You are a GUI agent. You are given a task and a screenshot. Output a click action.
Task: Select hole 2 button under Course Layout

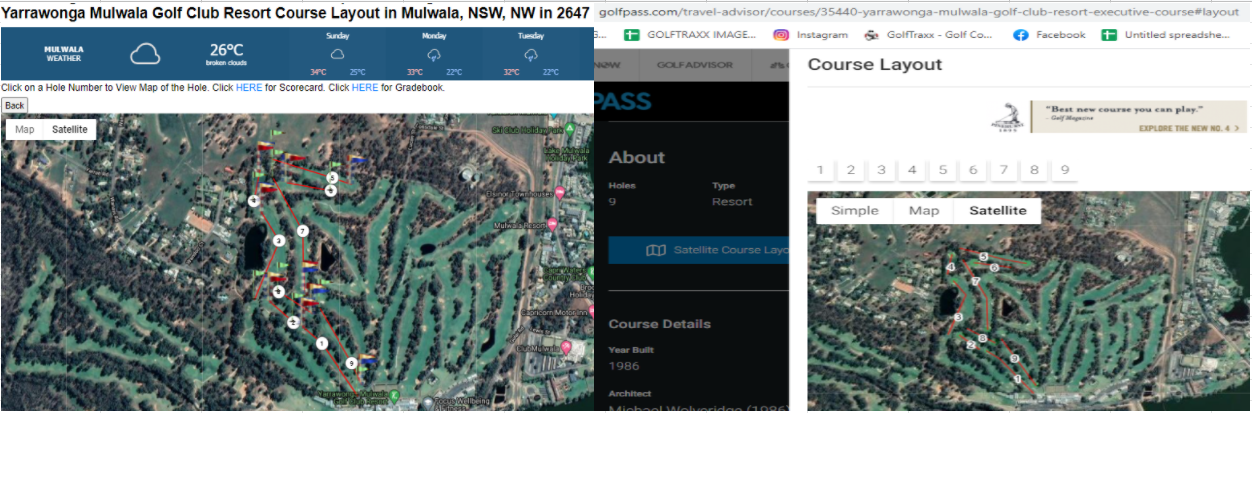point(851,170)
